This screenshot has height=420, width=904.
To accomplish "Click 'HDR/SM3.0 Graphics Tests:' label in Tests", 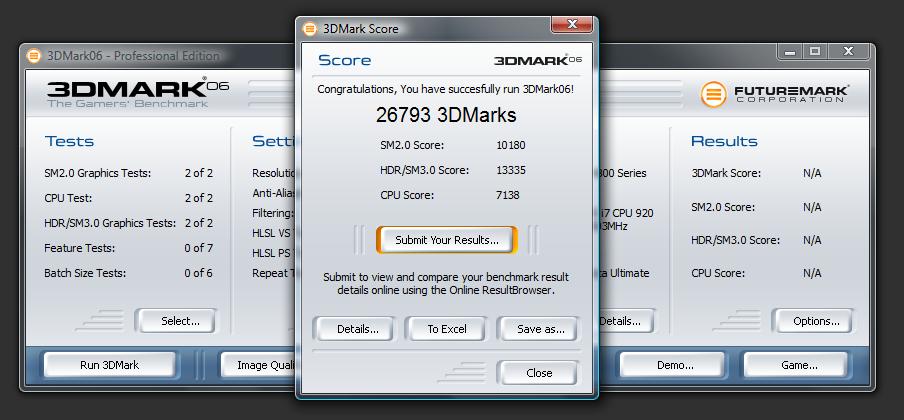I will point(110,223).
